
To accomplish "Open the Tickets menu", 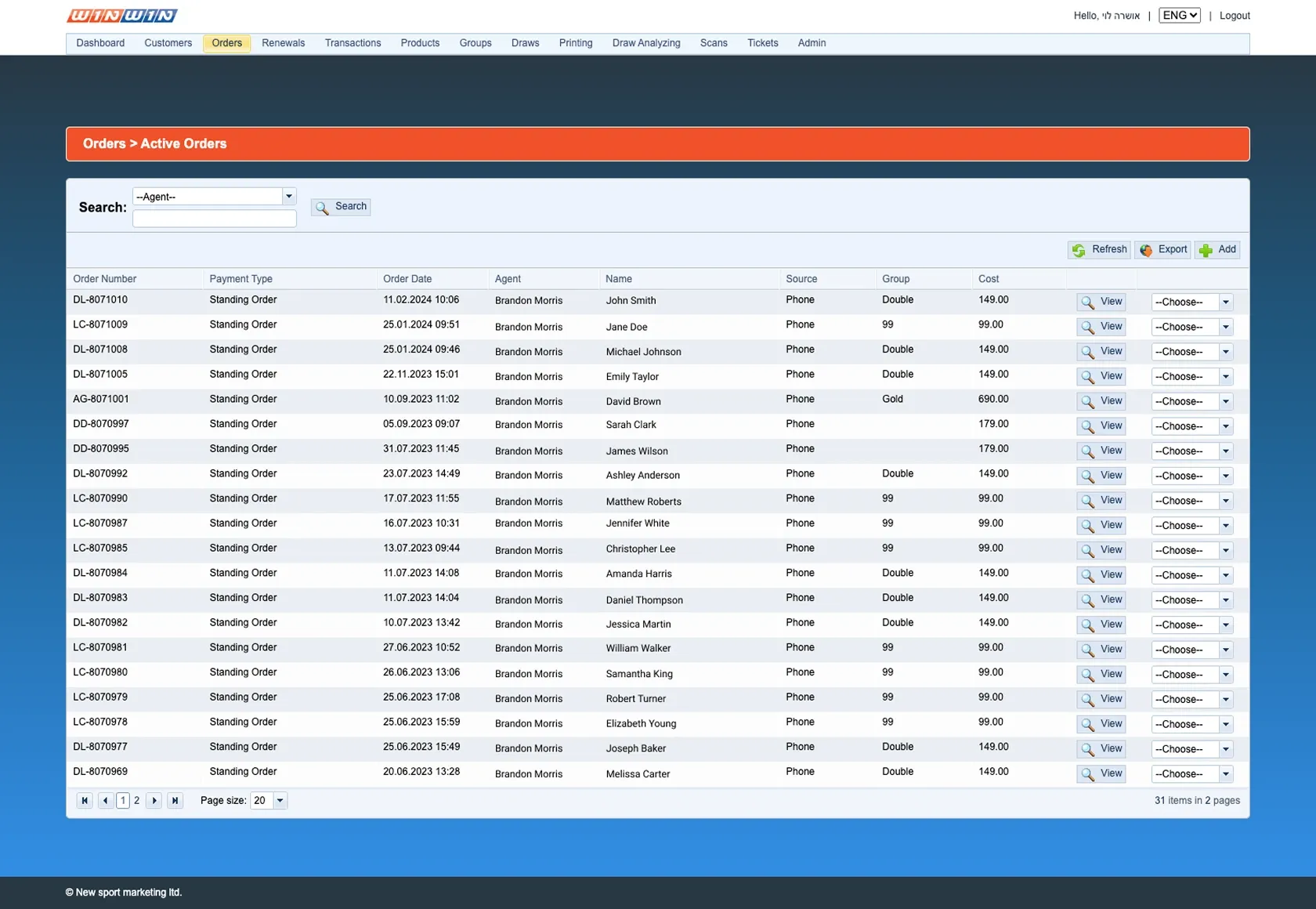I will coord(763,43).
